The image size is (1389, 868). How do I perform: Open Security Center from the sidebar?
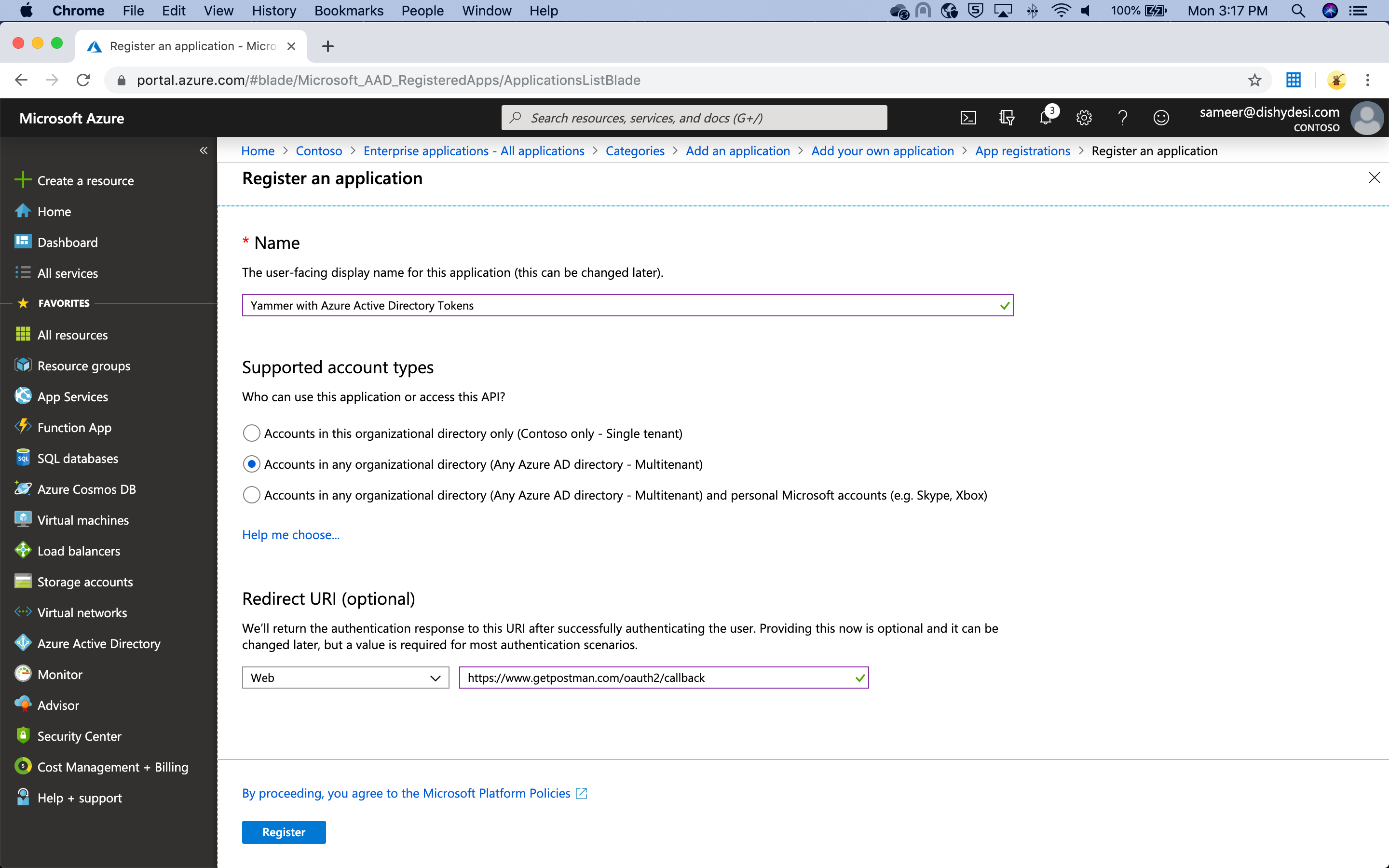(79, 735)
